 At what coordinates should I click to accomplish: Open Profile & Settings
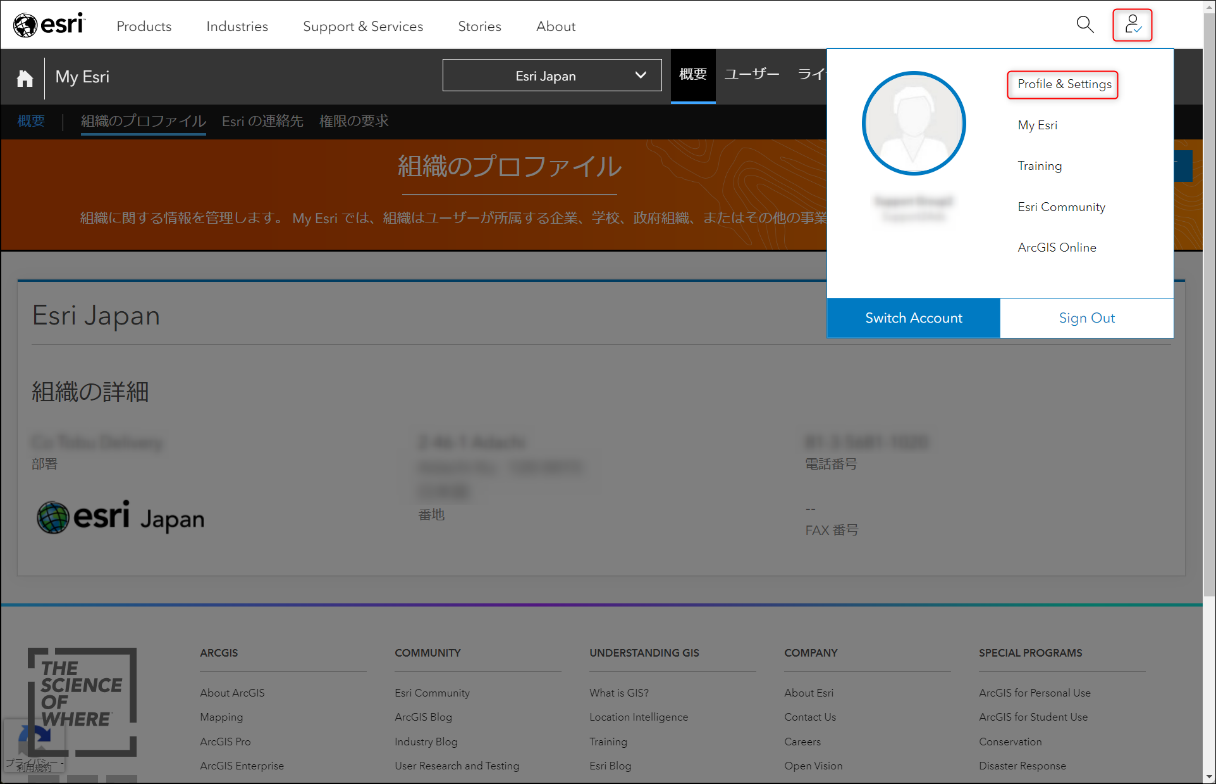tap(1064, 84)
